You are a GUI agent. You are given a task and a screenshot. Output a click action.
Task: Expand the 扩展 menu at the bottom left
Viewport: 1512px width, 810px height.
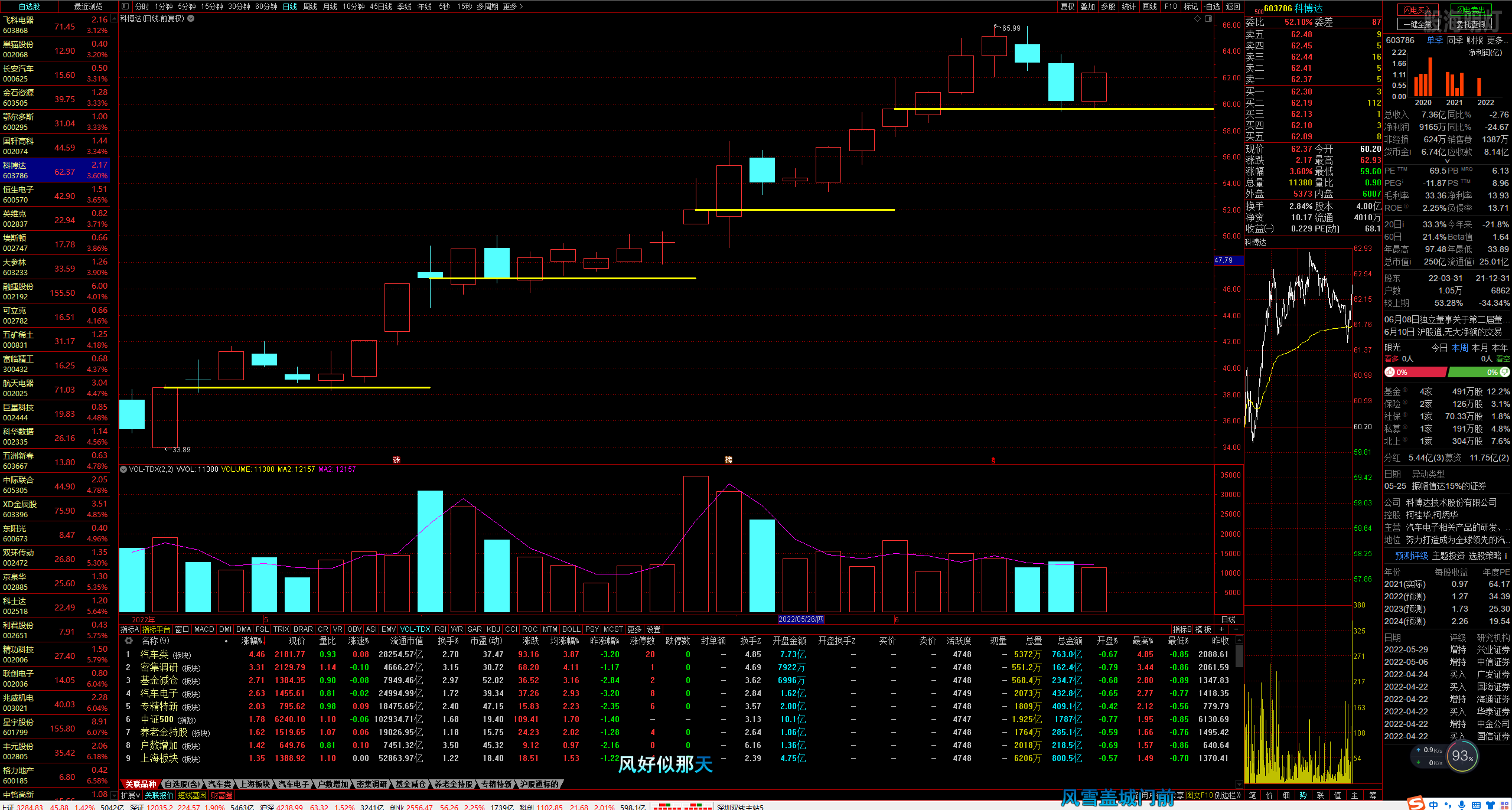(131, 795)
